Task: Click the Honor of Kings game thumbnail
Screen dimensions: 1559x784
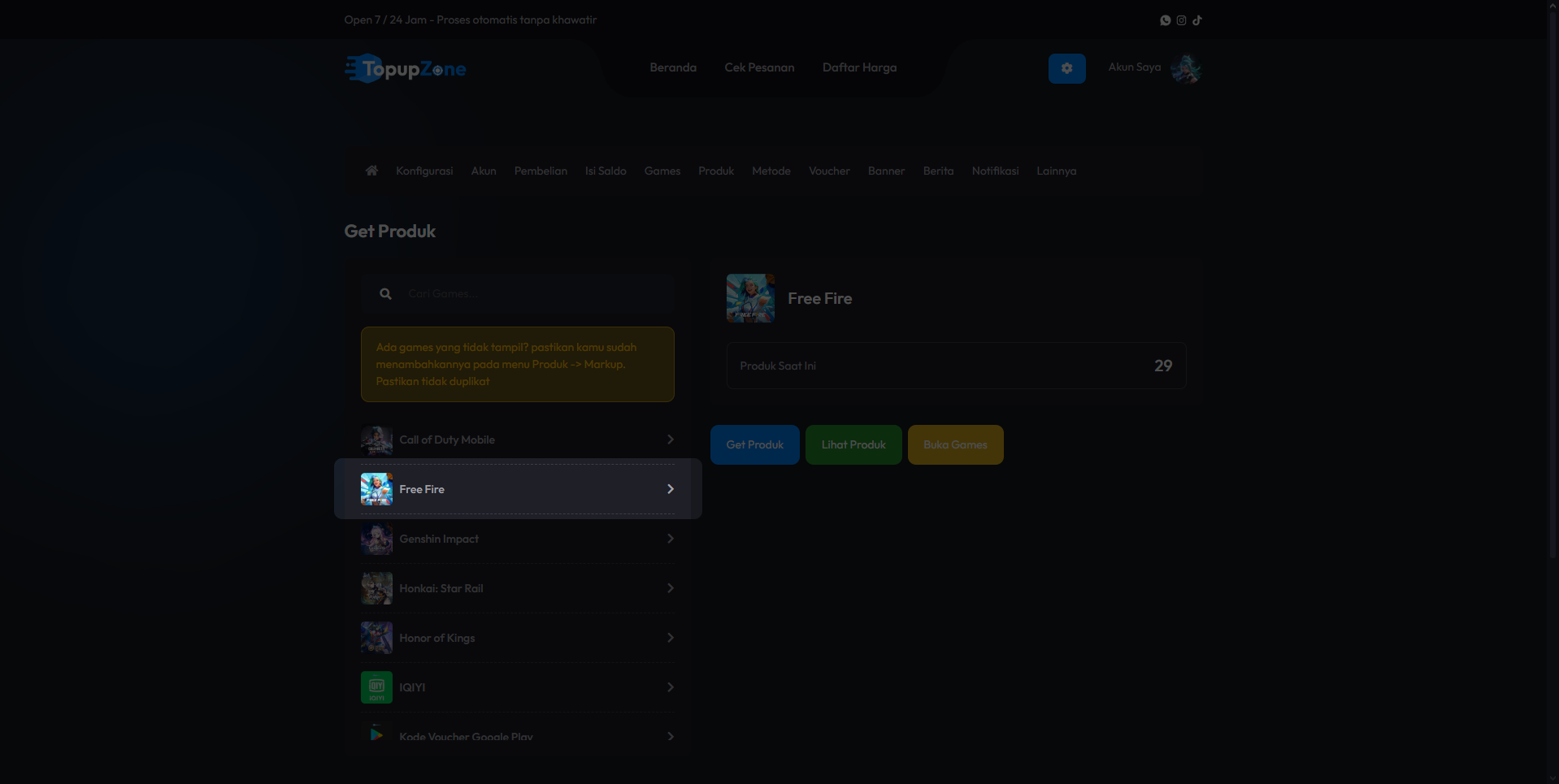Action: click(x=376, y=638)
